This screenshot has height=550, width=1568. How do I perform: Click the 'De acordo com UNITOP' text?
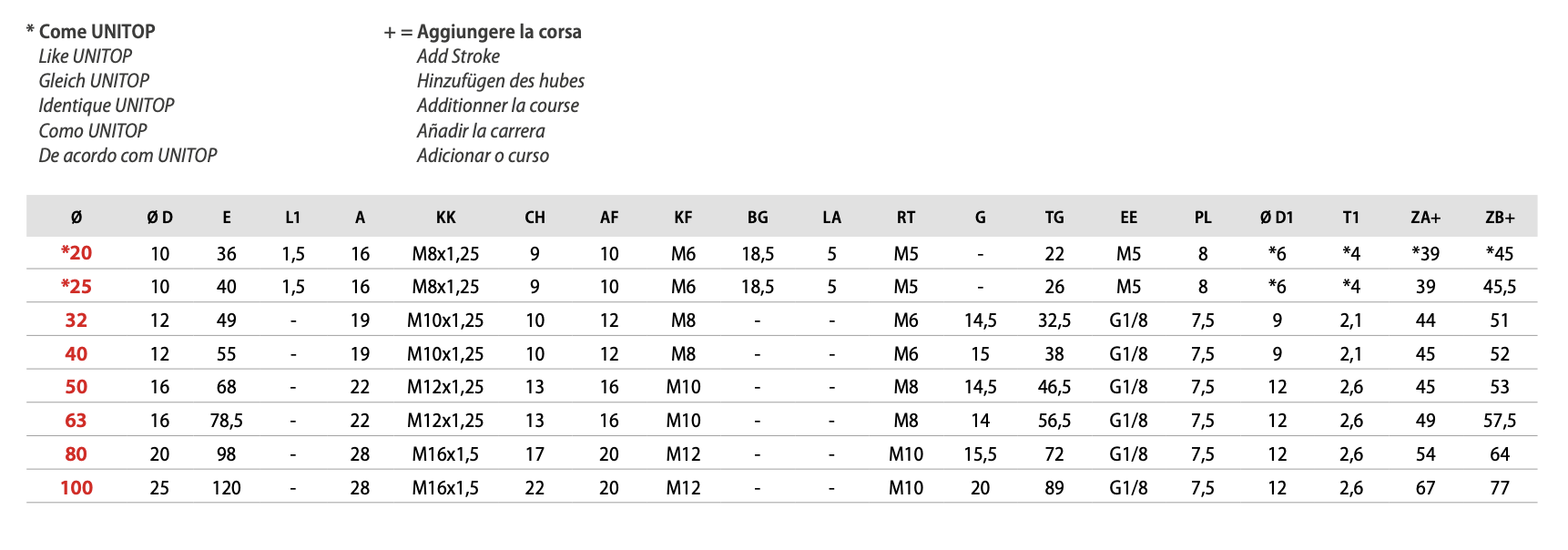pyautogui.click(x=127, y=156)
